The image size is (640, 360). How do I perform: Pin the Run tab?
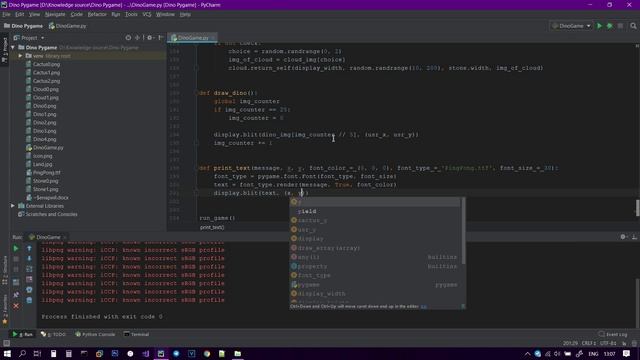[x=16, y=294]
